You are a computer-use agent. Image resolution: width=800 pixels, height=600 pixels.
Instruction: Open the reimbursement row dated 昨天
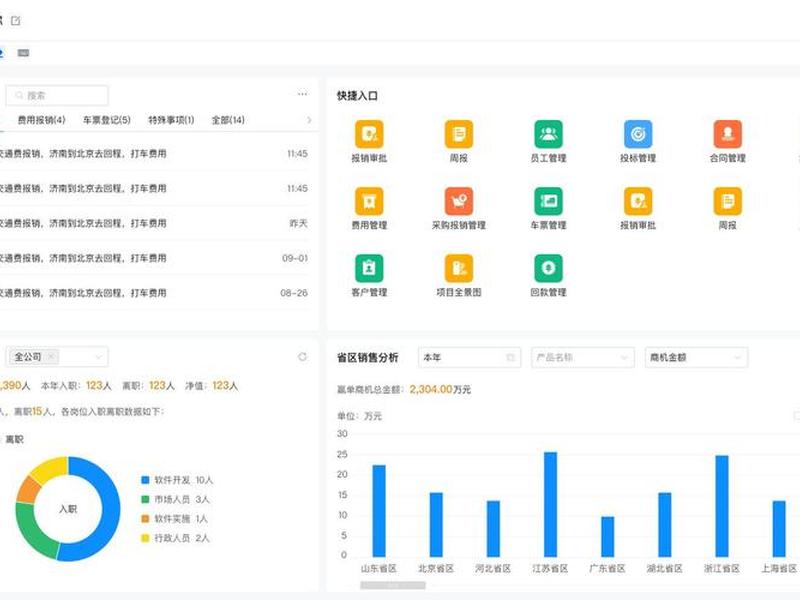[156, 223]
